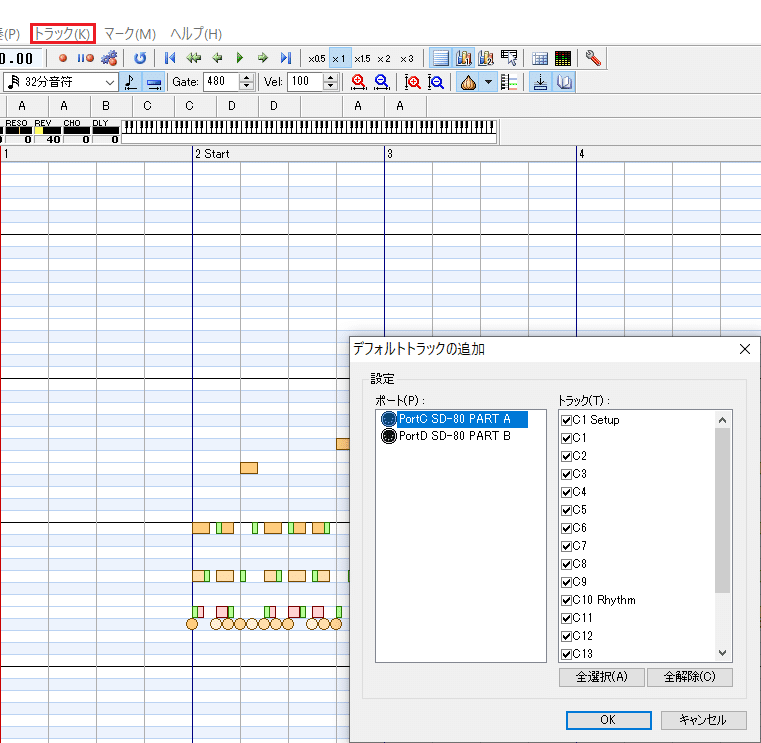Click the CHO level indicator

tap(77, 132)
